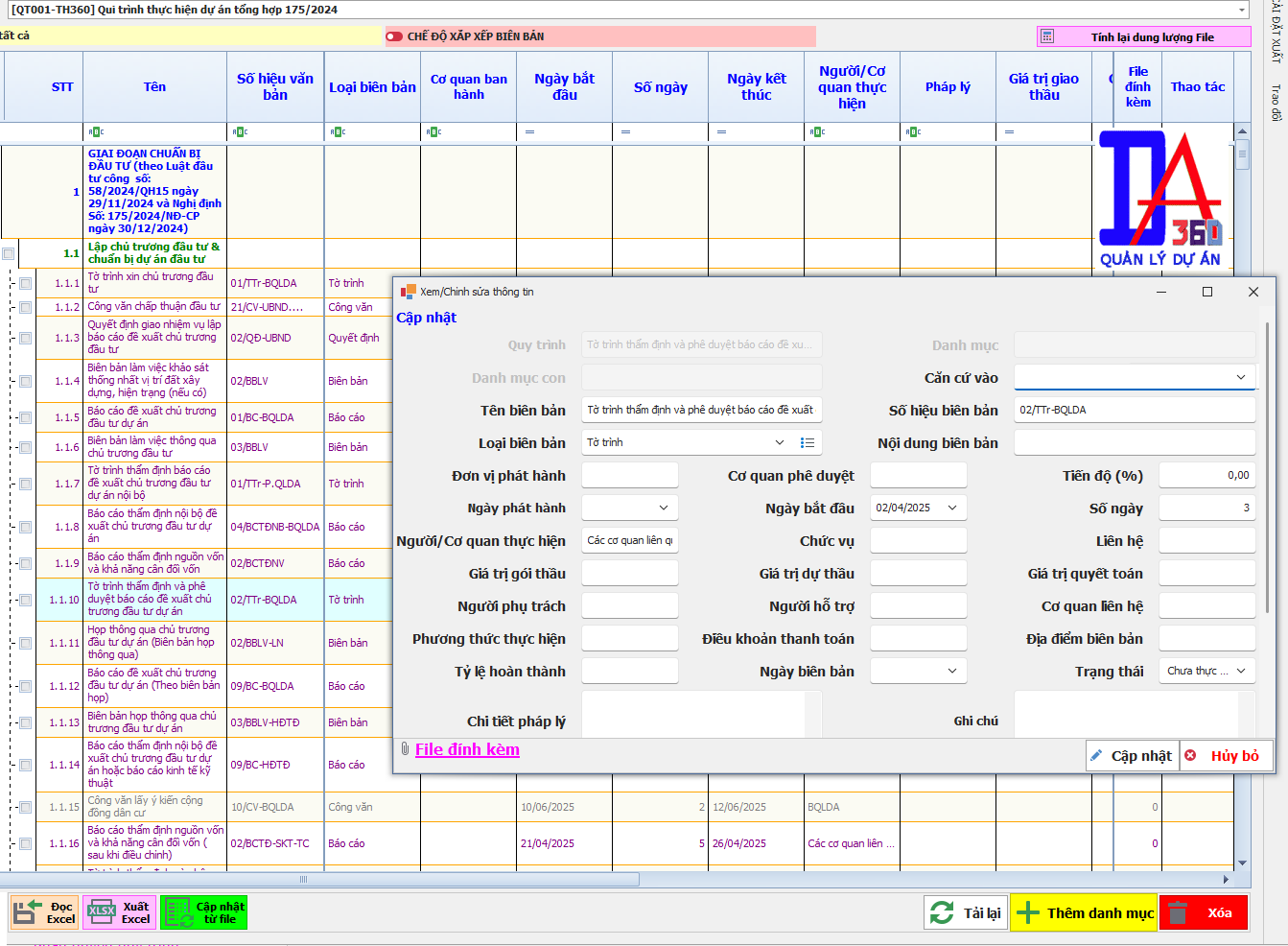Open the File đính kèm link
Image resolution: width=1288 pixels, height=946 pixels.
pos(467,749)
